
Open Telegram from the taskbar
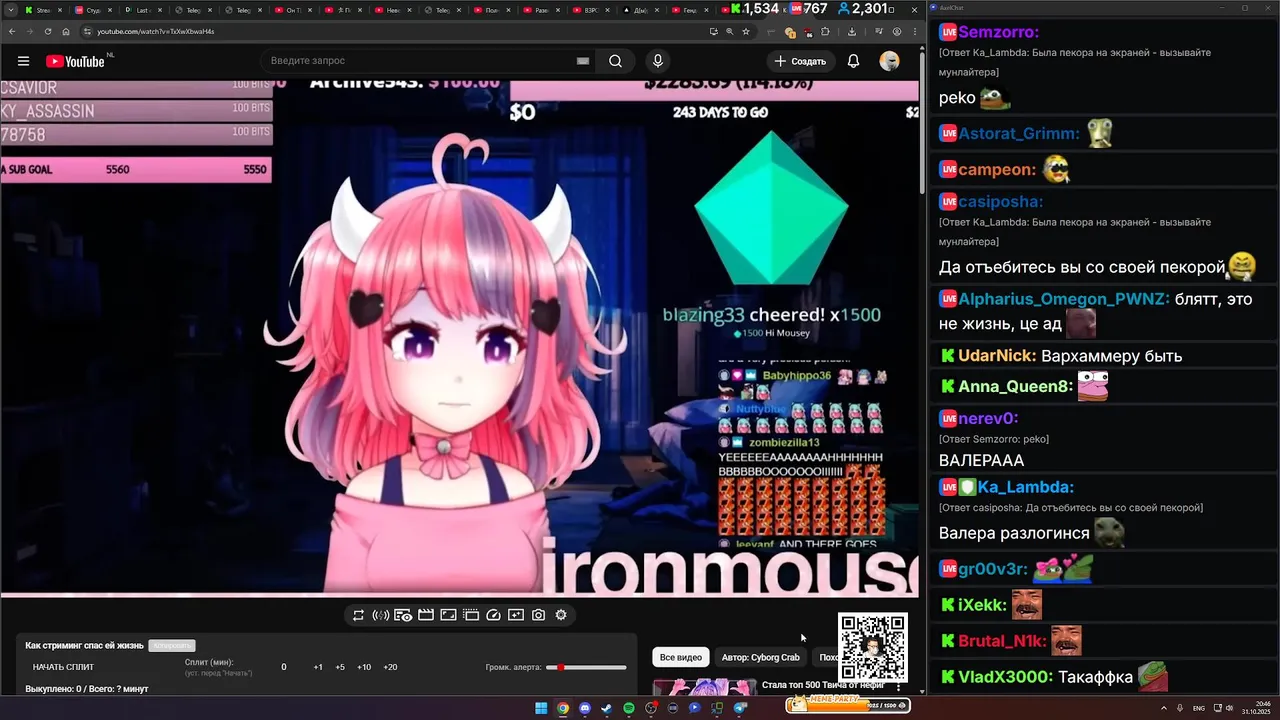[740, 708]
